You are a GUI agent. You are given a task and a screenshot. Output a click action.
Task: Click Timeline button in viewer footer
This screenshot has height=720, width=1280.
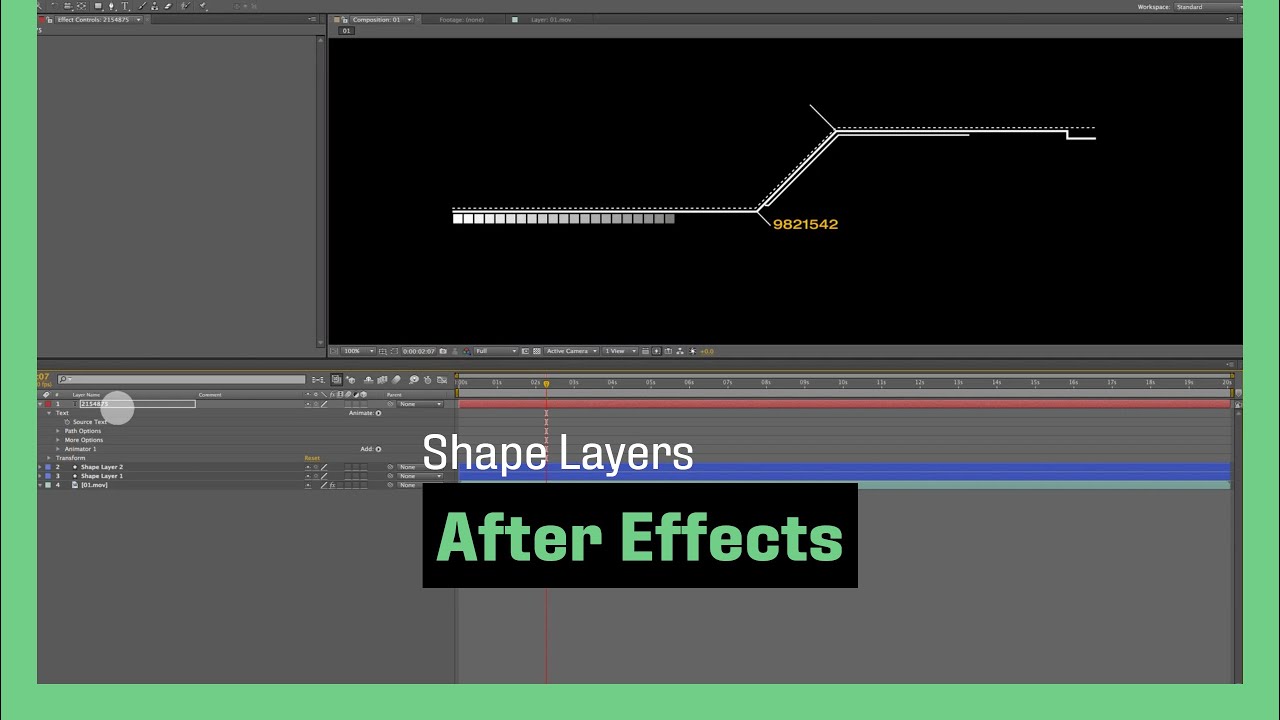(668, 351)
